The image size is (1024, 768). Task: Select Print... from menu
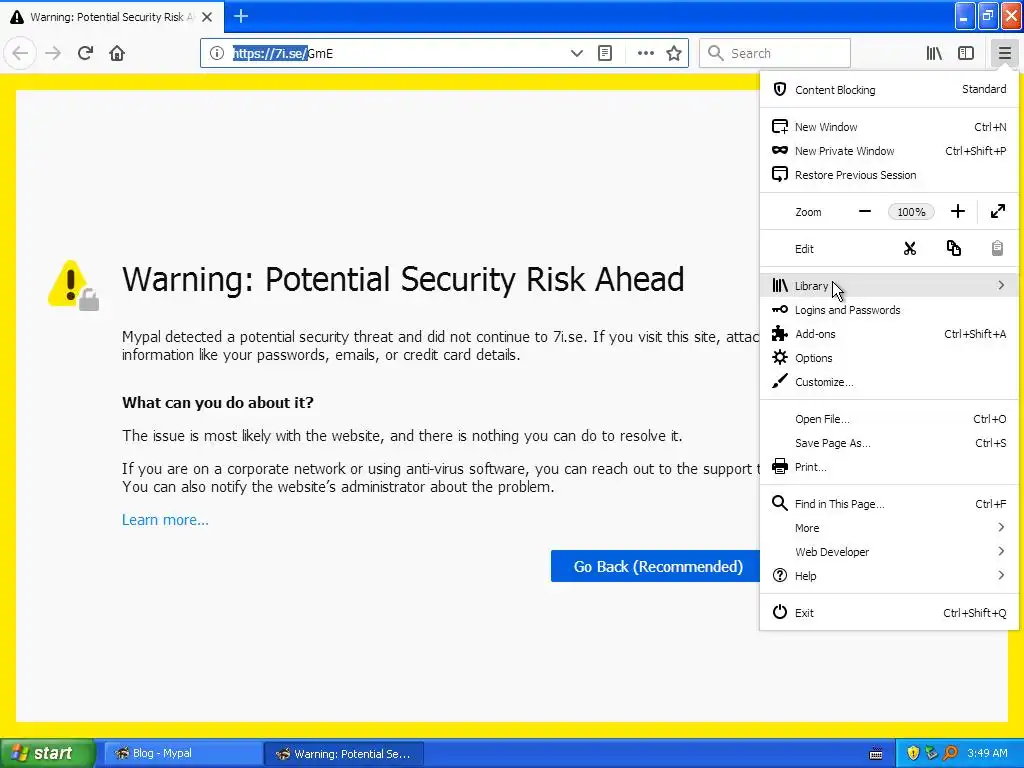click(889, 467)
